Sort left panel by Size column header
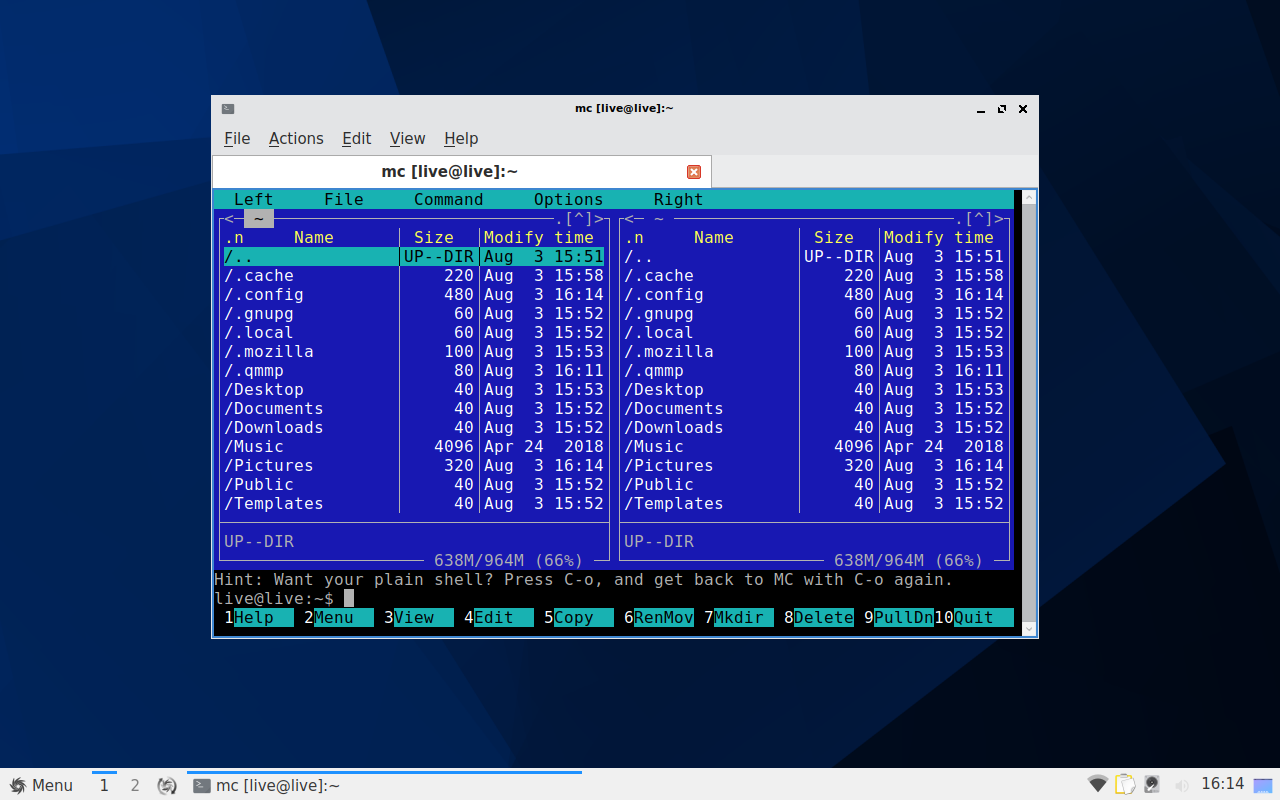Viewport: 1280px width, 800px height. (x=433, y=238)
